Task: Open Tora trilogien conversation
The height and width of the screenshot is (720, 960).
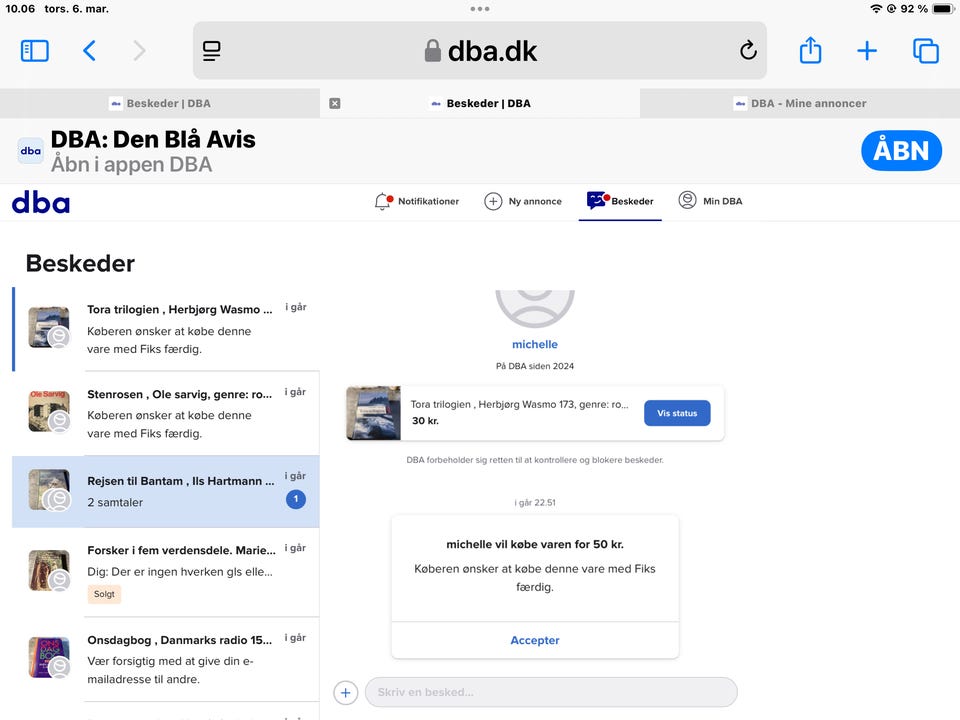Action: pos(167,329)
